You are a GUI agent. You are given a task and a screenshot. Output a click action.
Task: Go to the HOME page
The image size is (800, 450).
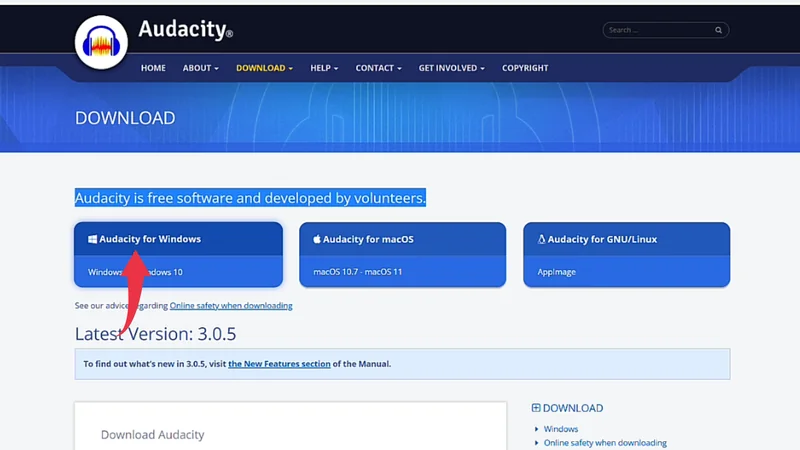tap(153, 68)
